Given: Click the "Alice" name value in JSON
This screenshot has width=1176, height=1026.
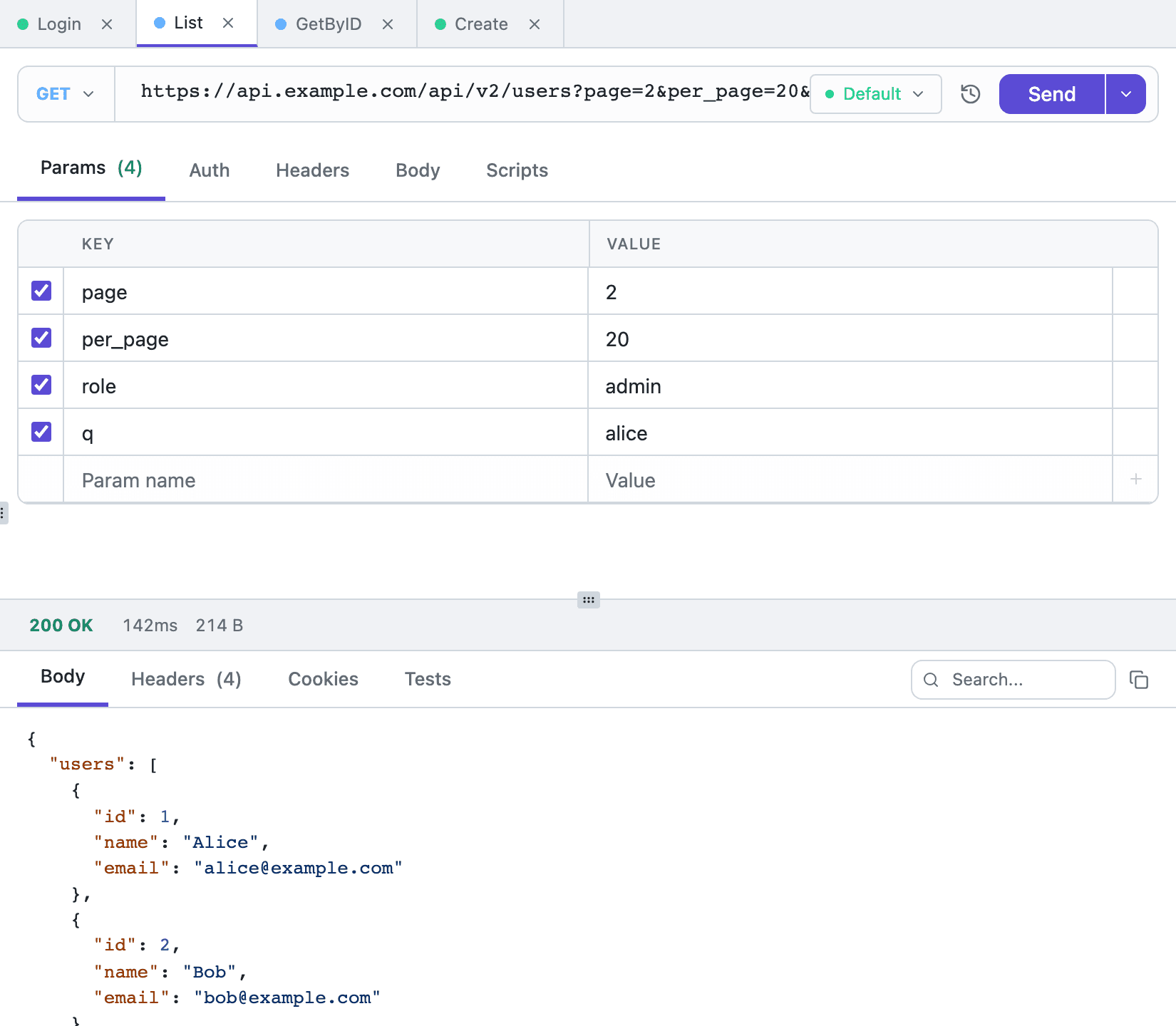Looking at the screenshot, I should [x=220, y=842].
